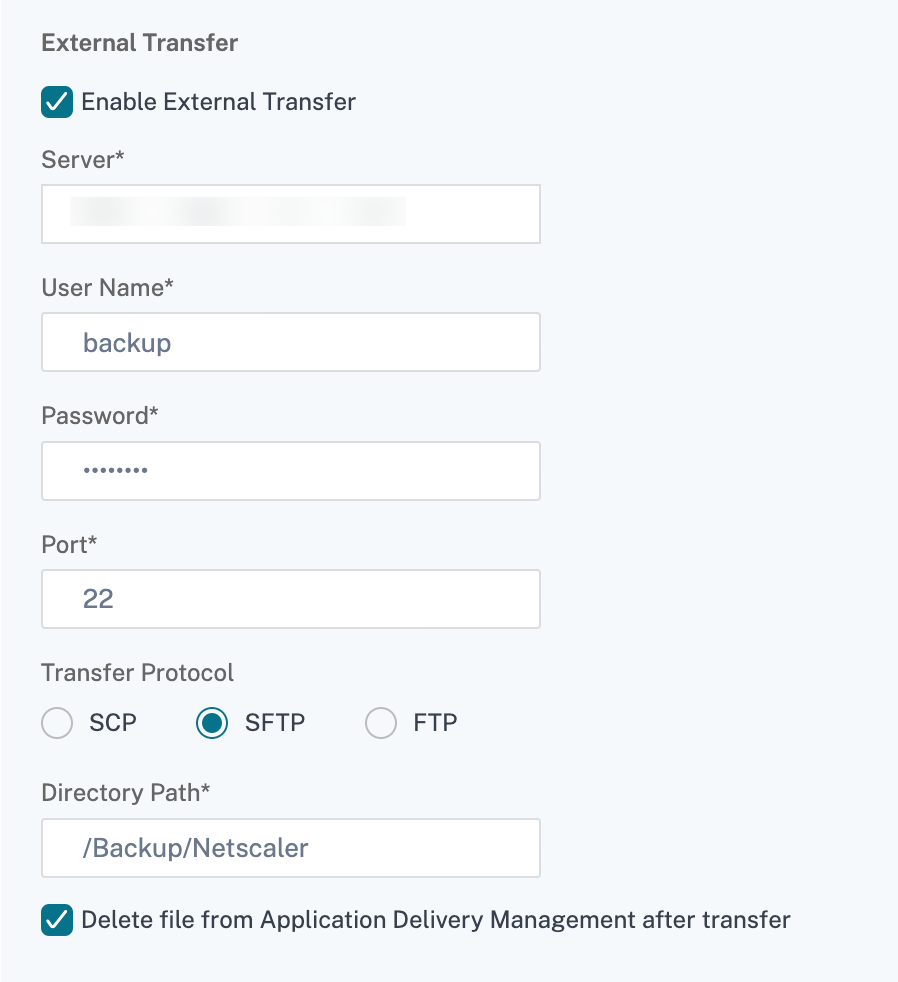Focus the User Name field containing backup
The width and height of the screenshot is (898, 982).
tap(290, 342)
